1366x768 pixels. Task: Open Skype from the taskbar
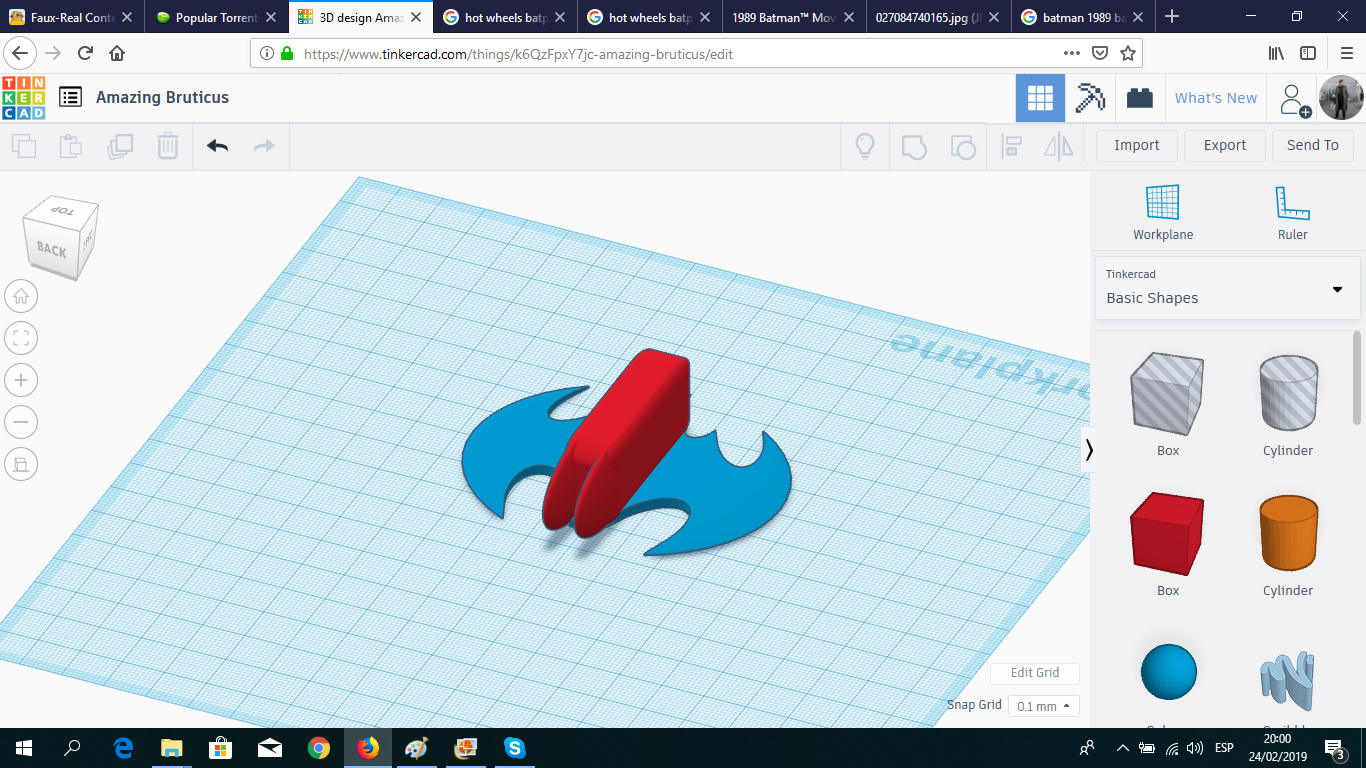[514, 749]
